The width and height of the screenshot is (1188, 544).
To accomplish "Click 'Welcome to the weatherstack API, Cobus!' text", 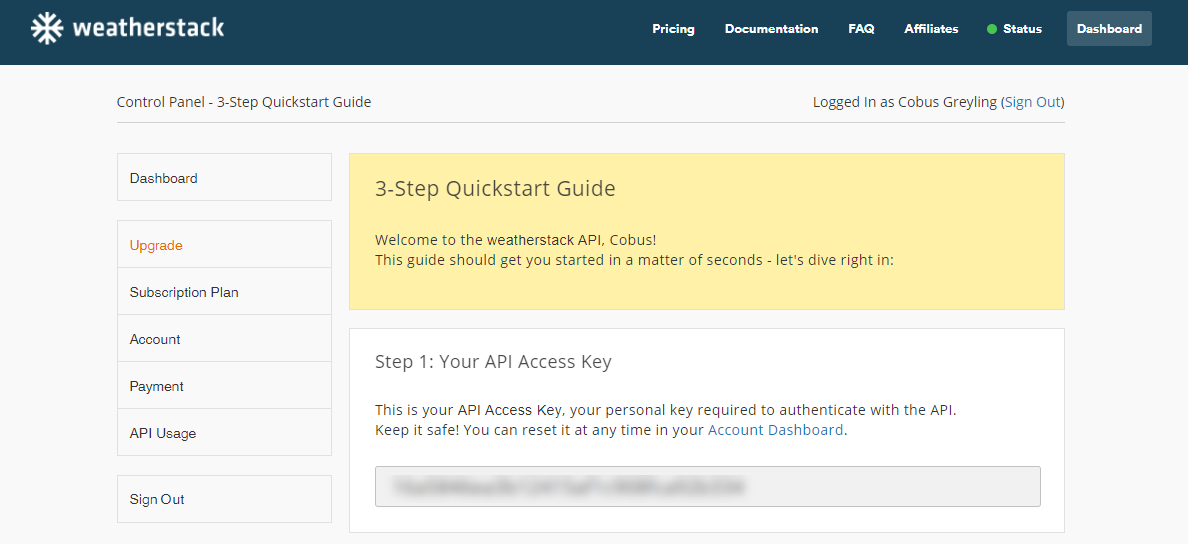I will click(516, 240).
